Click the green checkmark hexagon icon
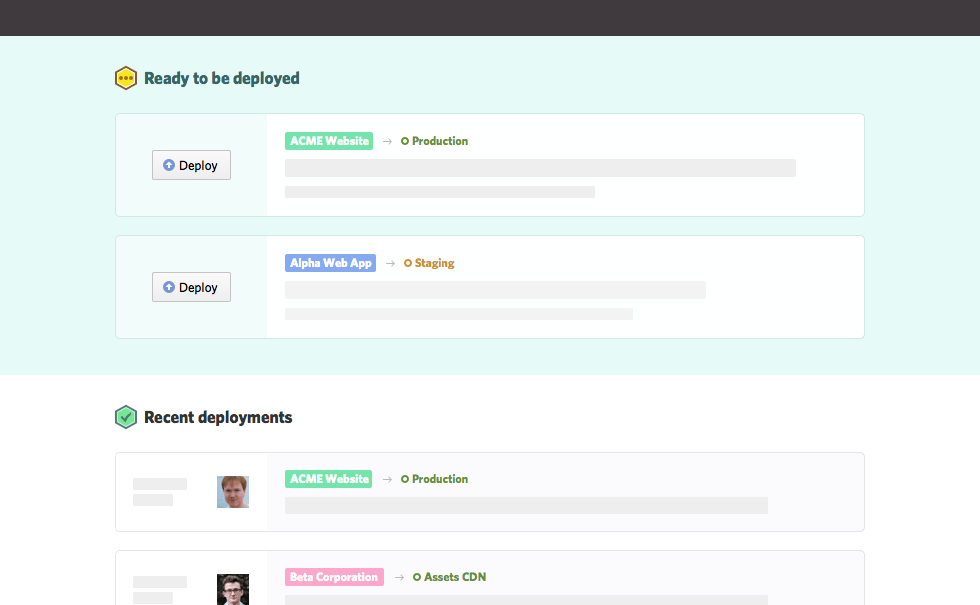980x605 pixels. [126, 416]
